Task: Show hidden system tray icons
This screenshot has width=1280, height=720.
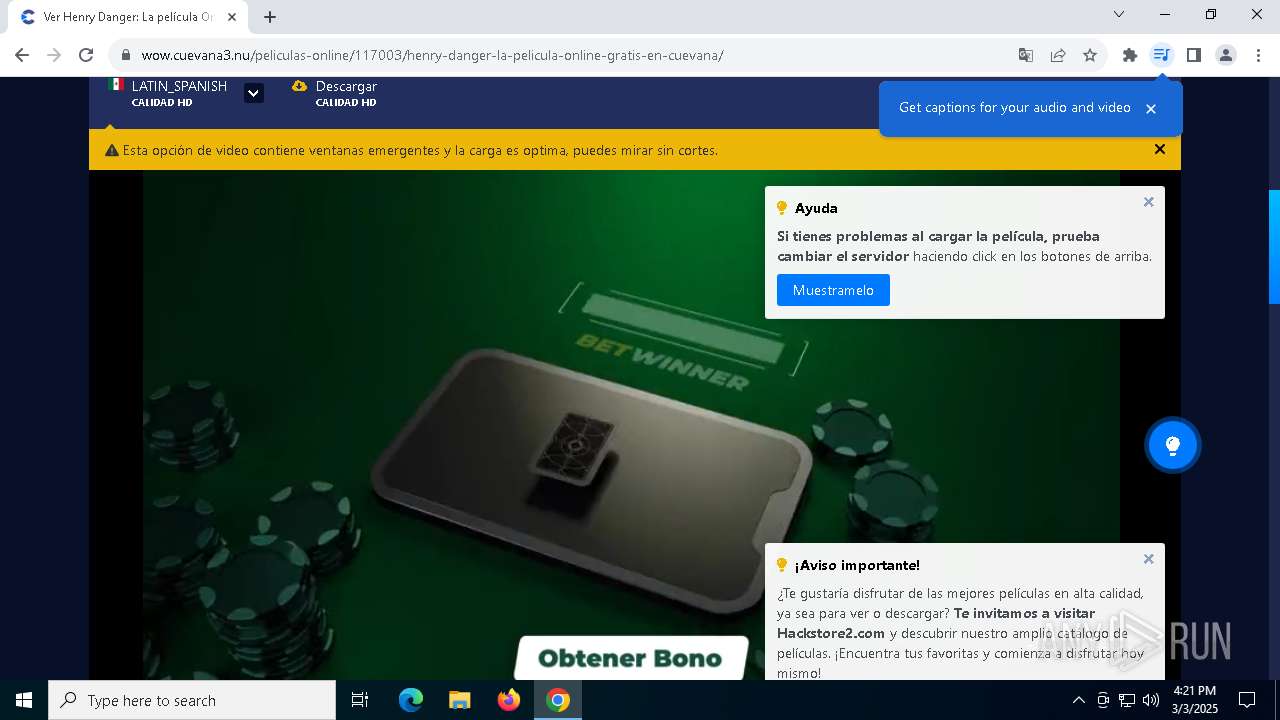Action: click(1078, 700)
